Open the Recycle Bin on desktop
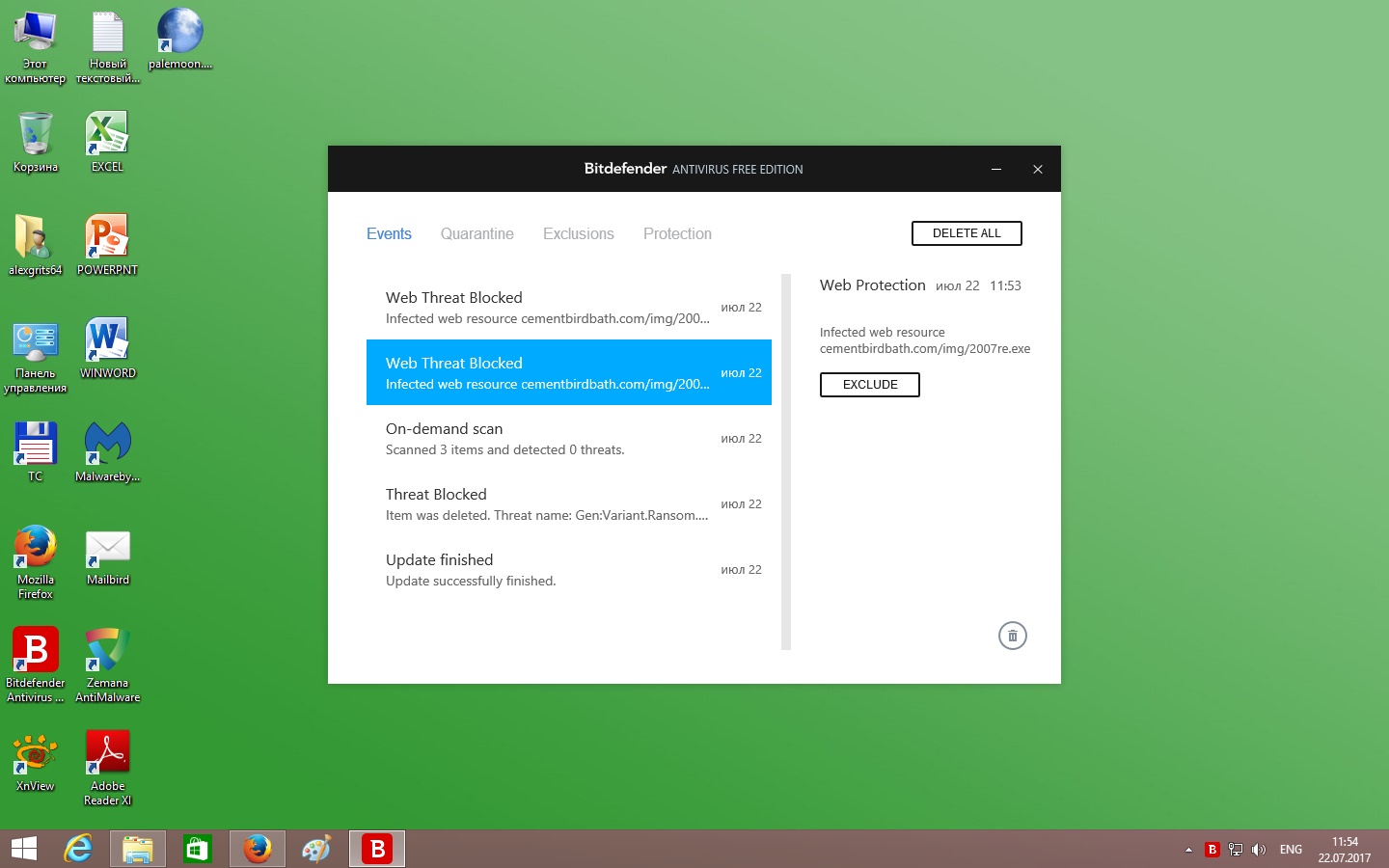The height and width of the screenshot is (868, 1389). click(x=35, y=143)
